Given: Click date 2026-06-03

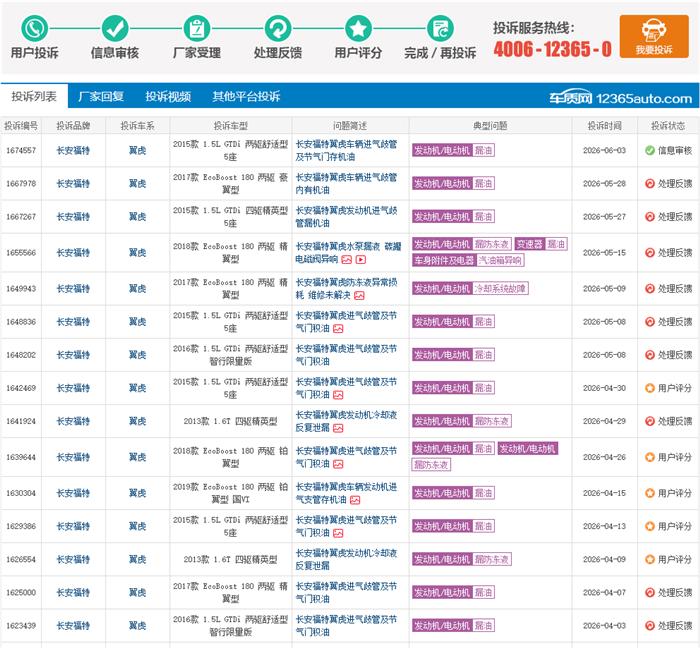Looking at the screenshot, I should pos(604,150).
